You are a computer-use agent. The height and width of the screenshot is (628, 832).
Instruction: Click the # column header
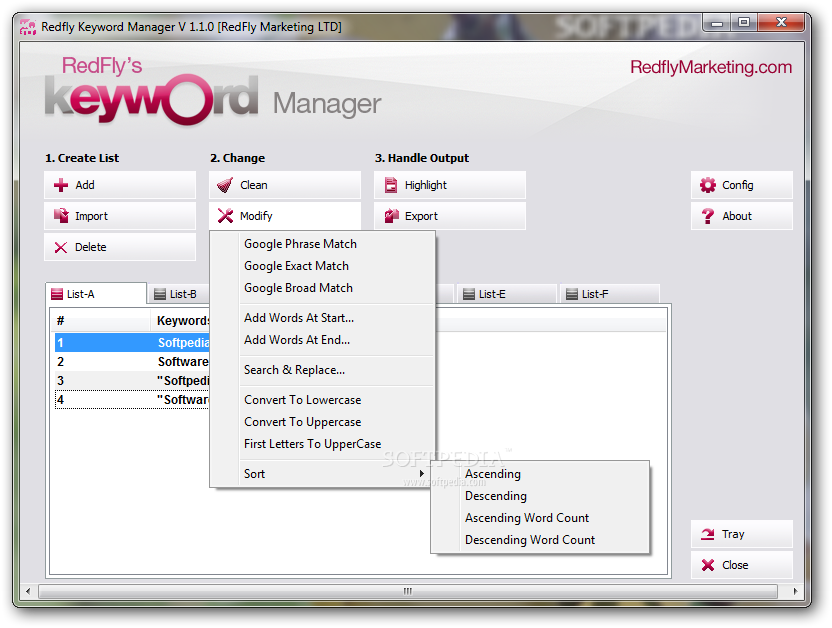(101, 321)
